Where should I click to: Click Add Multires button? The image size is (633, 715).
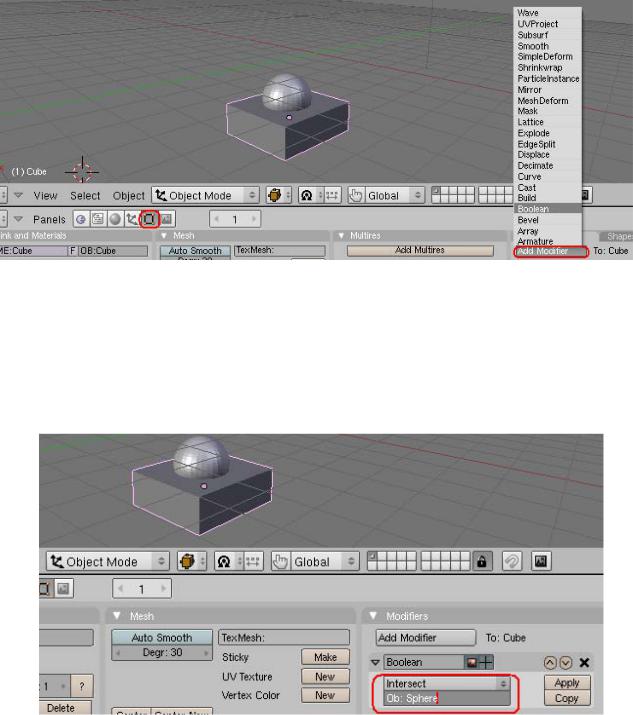tap(420, 250)
